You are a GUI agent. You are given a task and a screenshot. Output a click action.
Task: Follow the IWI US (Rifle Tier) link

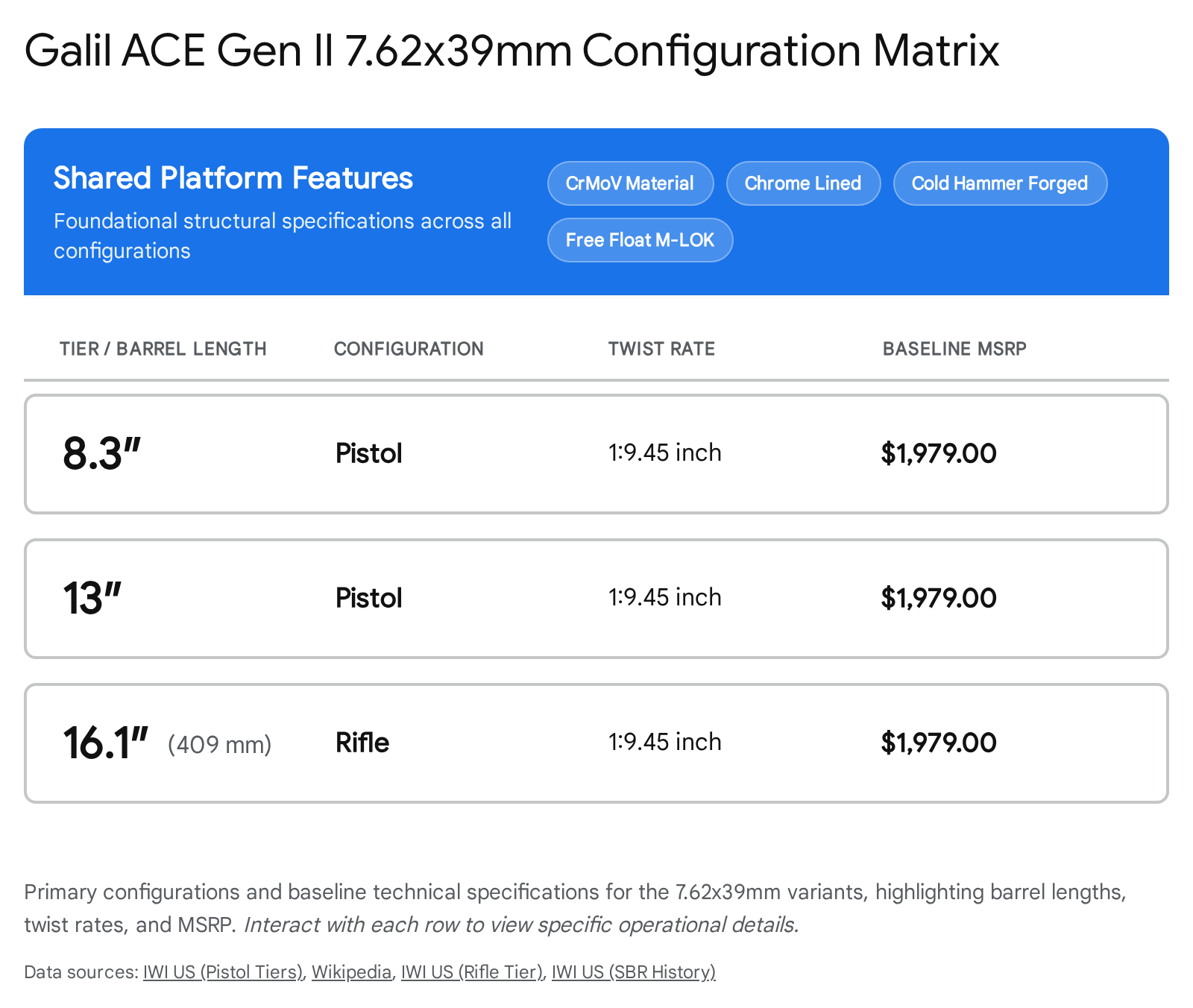click(472, 972)
